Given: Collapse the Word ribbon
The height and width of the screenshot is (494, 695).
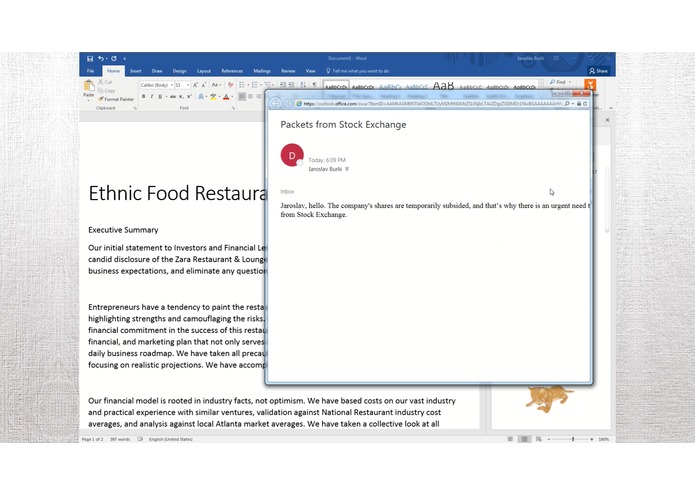Looking at the screenshot, I should point(611,108).
